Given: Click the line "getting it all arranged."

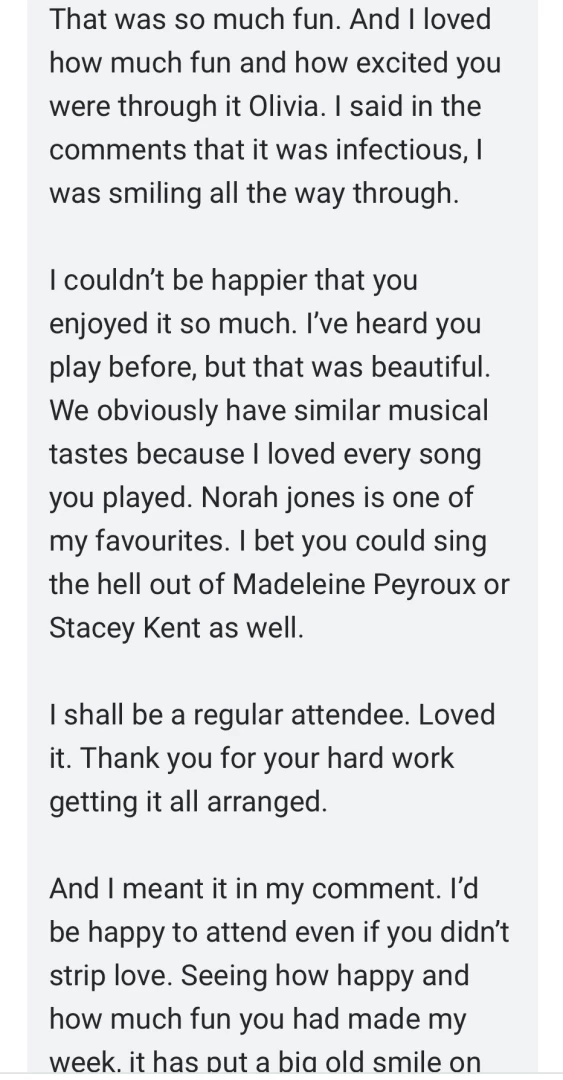Looking at the screenshot, I should point(188,802).
